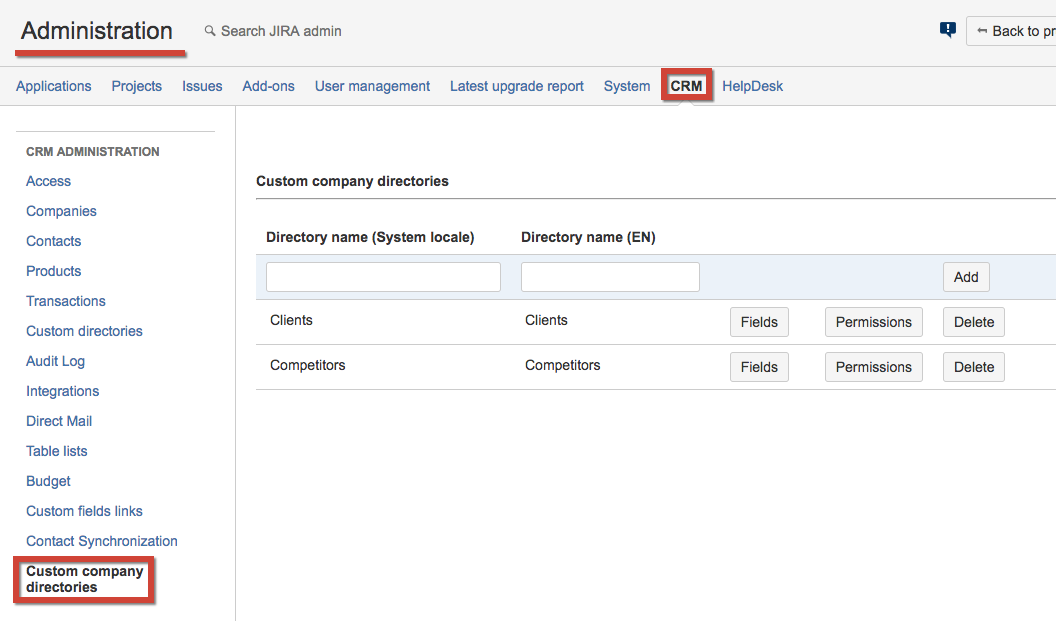Switch to the HelpDesk tab
The image size is (1056, 621).
pos(752,86)
